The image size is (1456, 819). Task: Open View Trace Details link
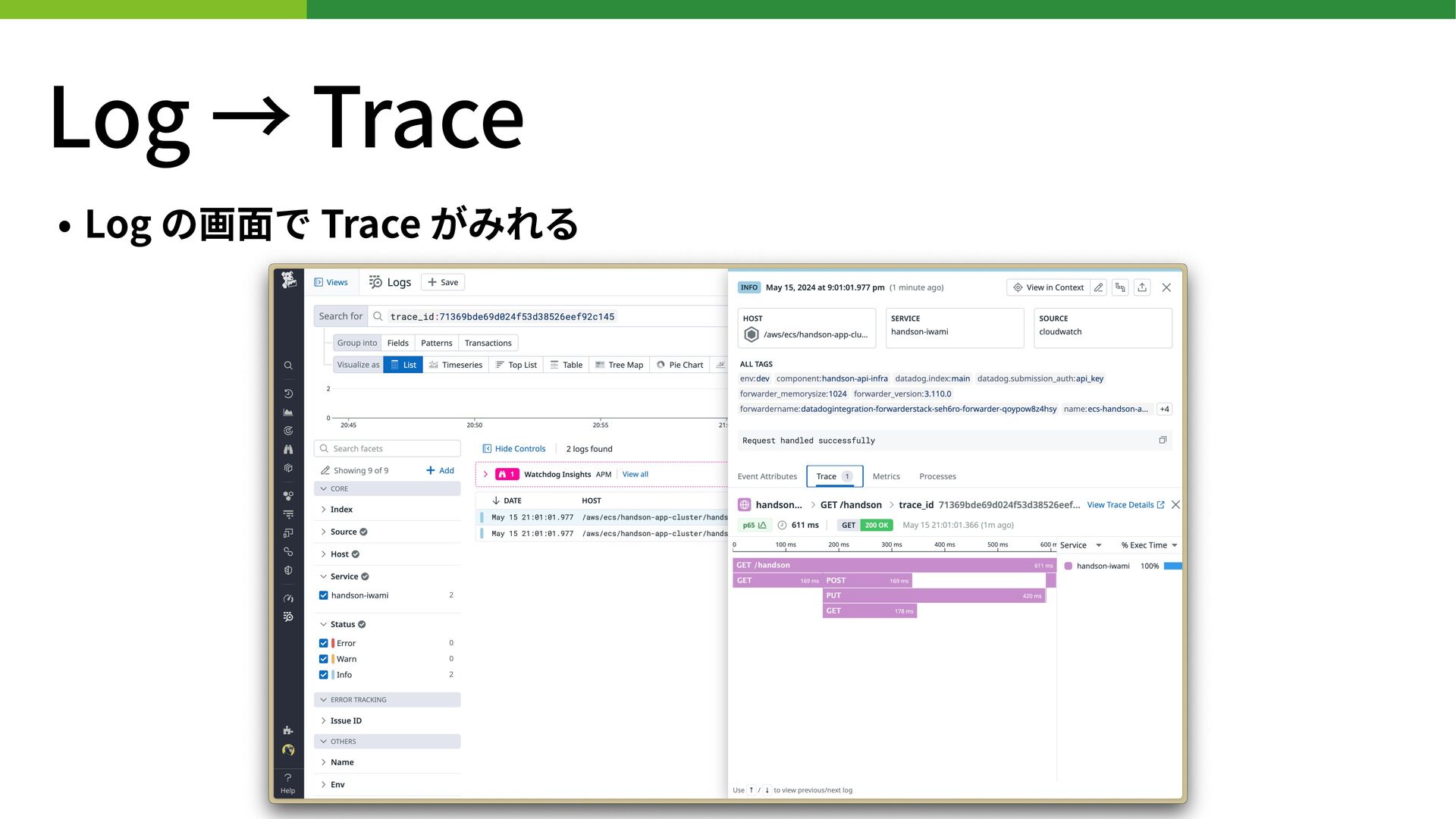pos(1125,504)
